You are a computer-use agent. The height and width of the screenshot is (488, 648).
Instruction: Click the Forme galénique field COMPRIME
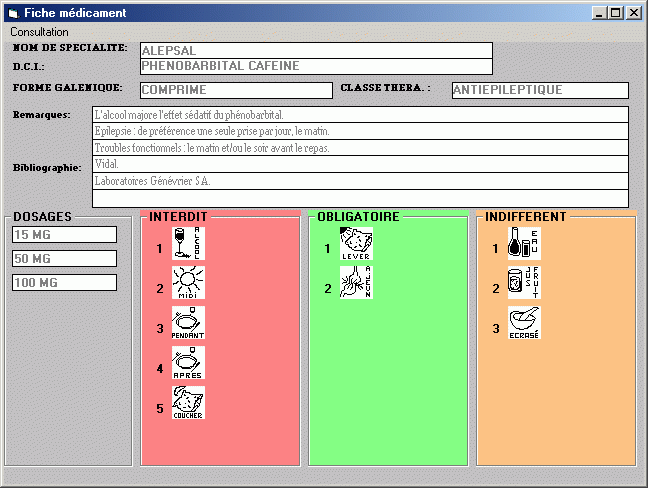pyautogui.click(x=236, y=90)
